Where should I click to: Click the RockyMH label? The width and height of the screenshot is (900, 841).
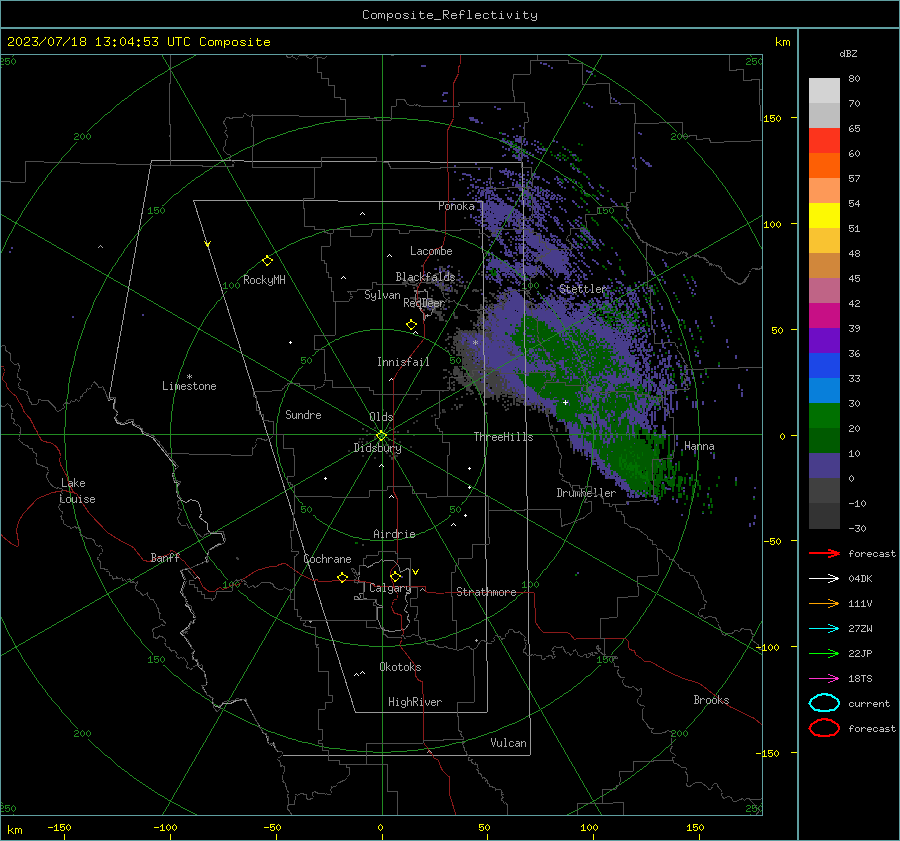point(264,280)
